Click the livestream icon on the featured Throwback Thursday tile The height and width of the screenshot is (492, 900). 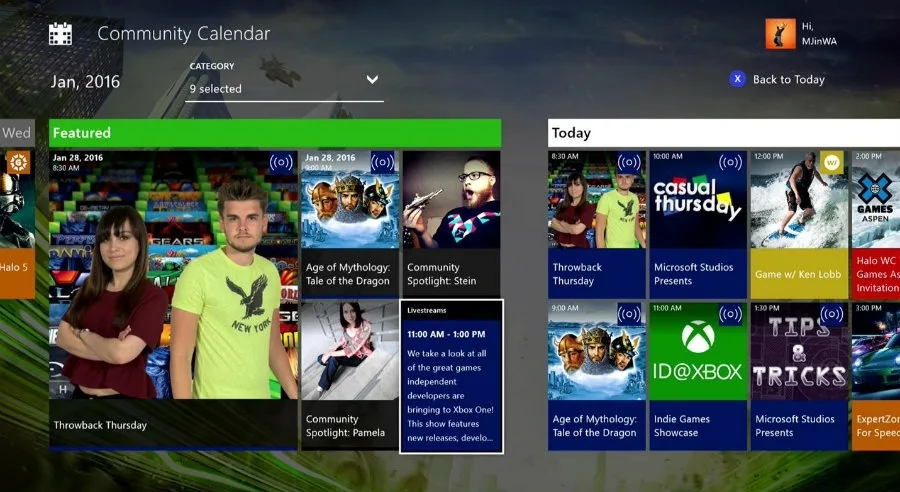pyautogui.click(x=281, y=162)
